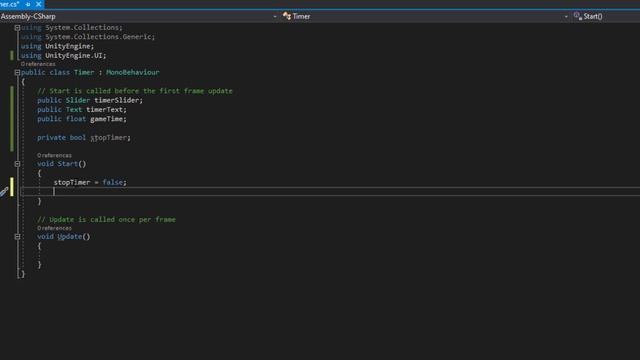Close the Timer.cs tab
The height and width of the screenshot is (360, 640).
click(38, 4)
